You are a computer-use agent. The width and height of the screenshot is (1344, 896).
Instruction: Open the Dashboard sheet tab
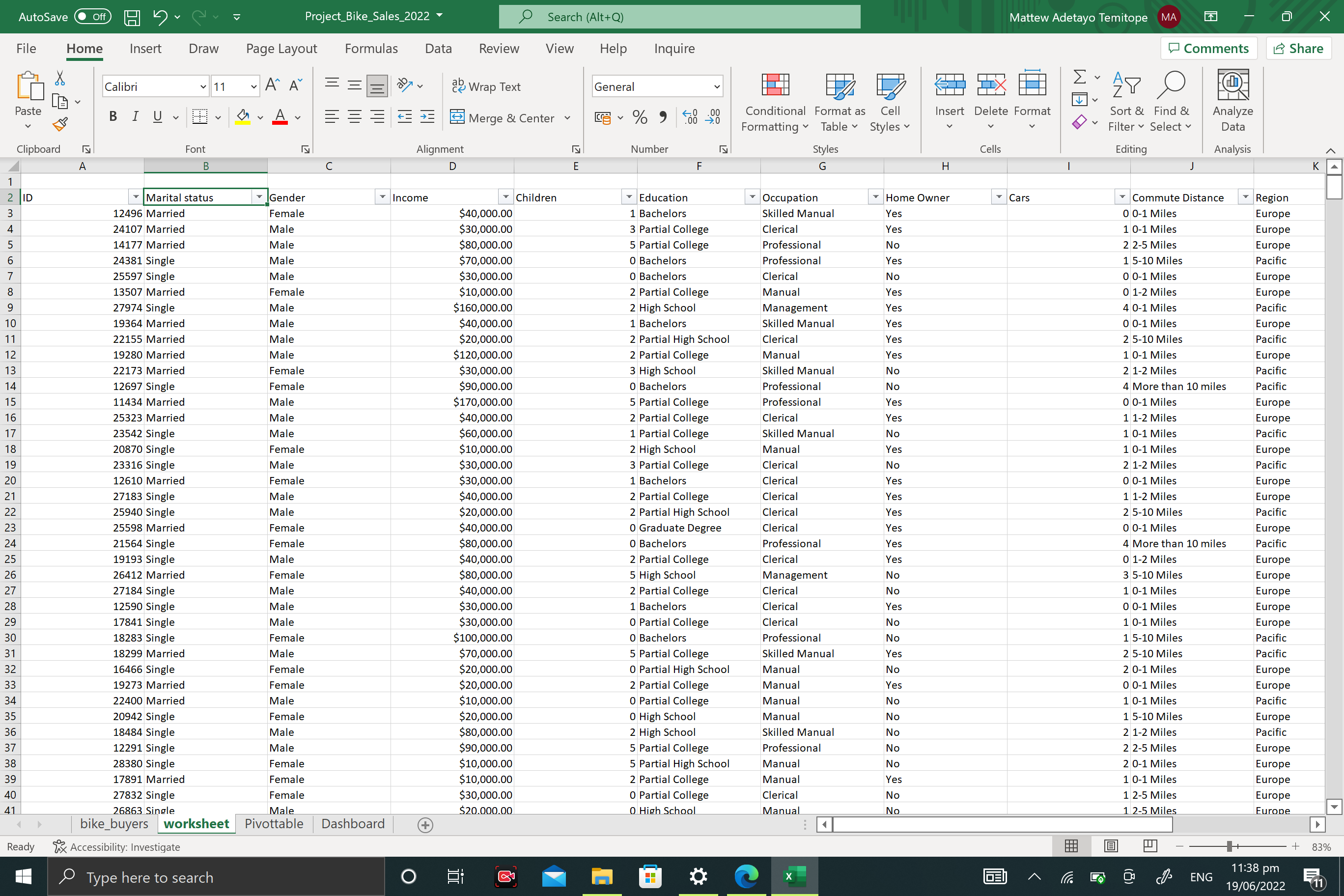(x=353, y=823)
